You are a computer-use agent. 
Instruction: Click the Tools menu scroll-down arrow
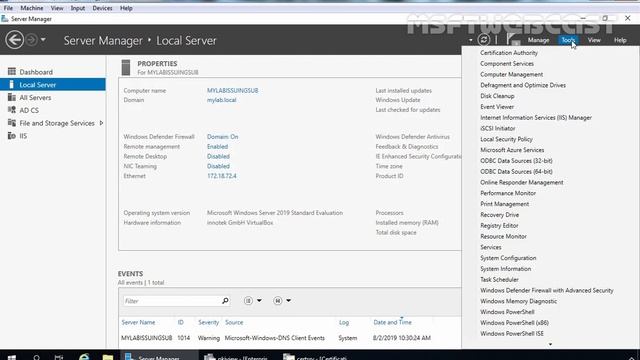click(x=550, y=344)
